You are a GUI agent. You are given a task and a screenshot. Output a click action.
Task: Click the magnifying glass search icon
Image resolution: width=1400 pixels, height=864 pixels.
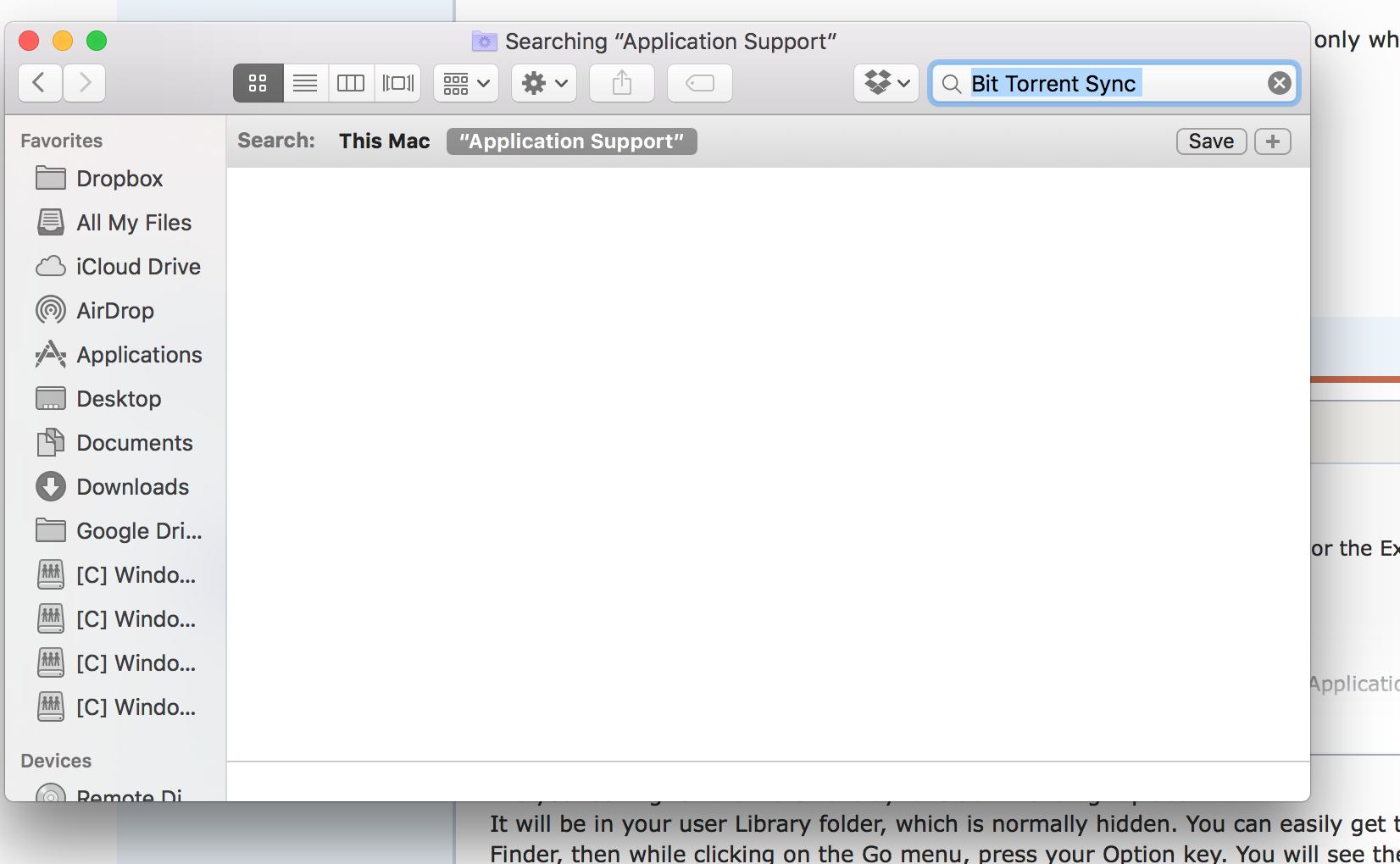pos(952,84)
